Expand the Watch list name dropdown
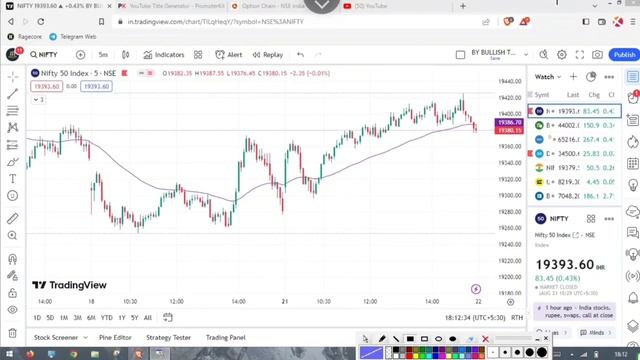640x360 pixels. [x=548, y=77]
